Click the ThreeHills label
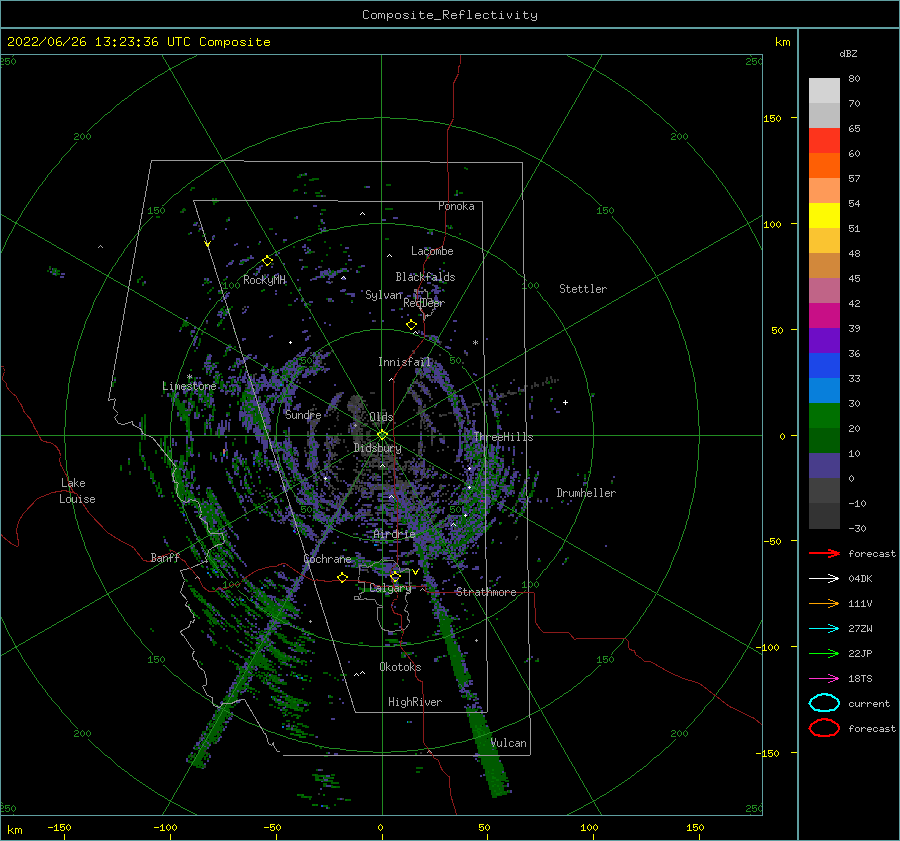The width and height of the screenshot is (900, 841). coord(503,437)
